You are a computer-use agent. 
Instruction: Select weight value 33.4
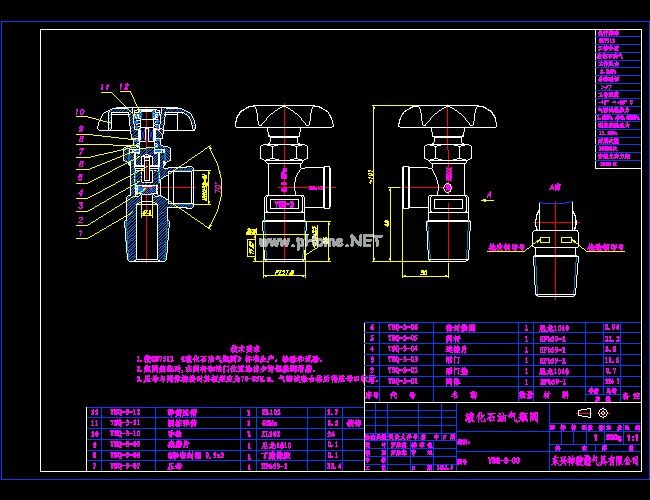(x=334, y=466)
